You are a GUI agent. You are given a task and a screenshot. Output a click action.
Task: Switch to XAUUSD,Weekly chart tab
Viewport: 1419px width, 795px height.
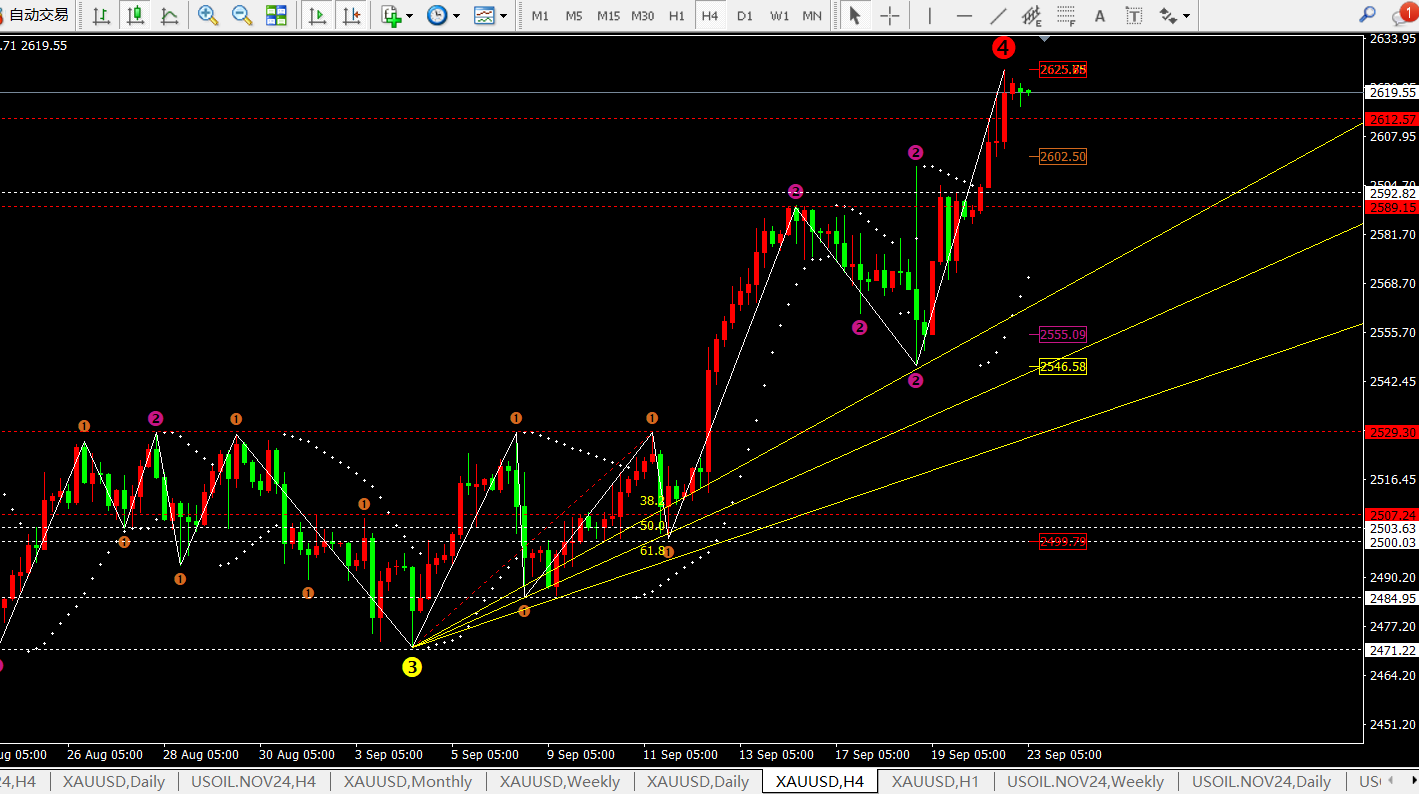559,782
